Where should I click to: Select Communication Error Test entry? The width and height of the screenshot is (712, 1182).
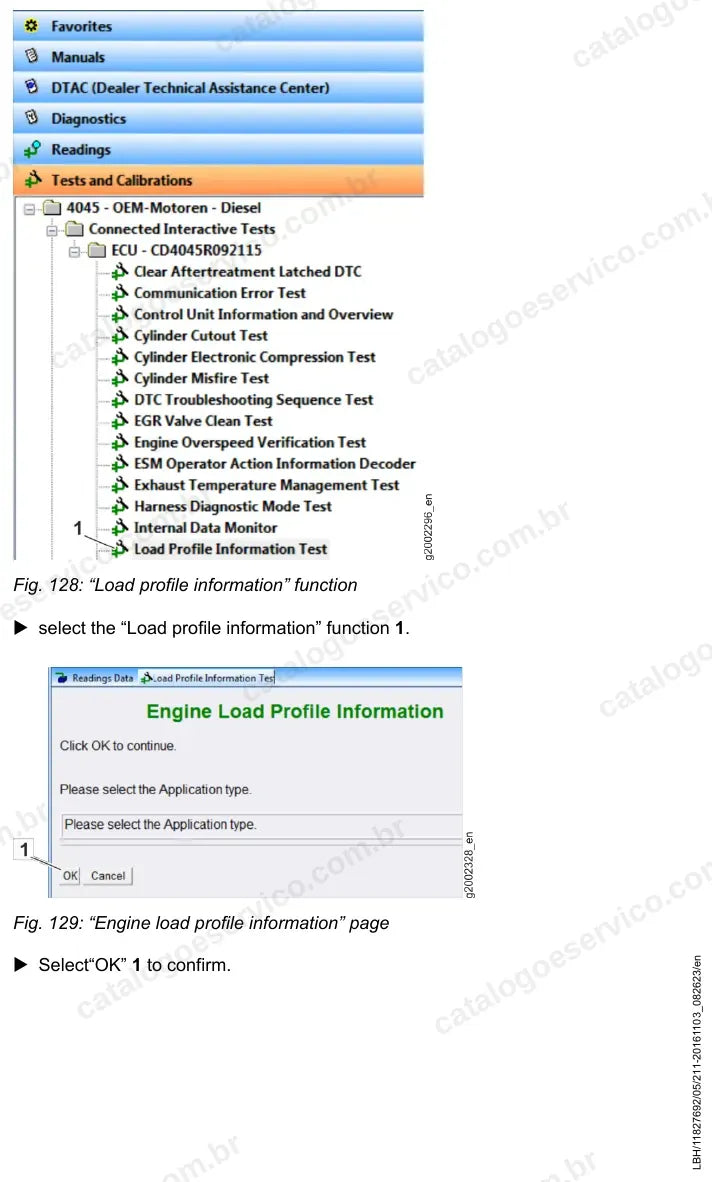tap(219, 293)
